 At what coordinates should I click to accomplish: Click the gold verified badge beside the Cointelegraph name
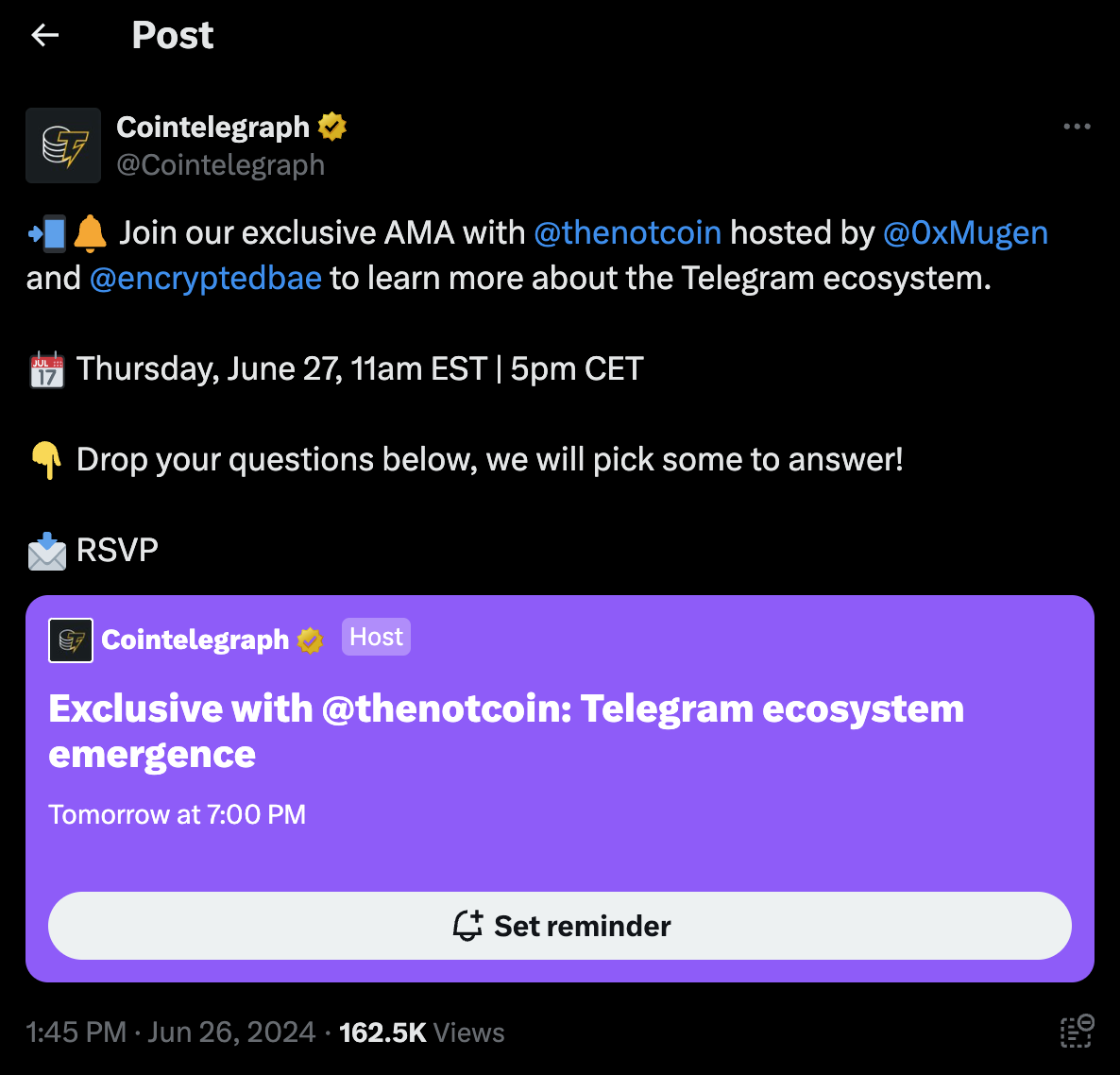(x=332, y=127)
